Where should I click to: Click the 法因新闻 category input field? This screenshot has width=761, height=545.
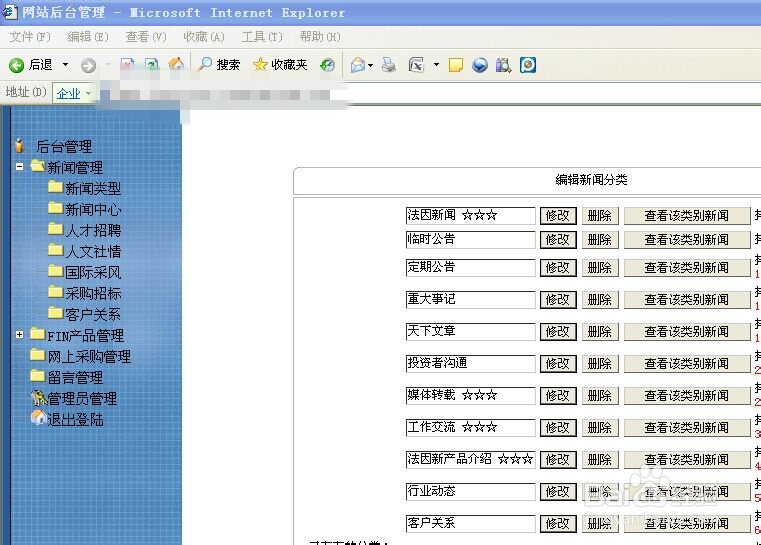470,215
